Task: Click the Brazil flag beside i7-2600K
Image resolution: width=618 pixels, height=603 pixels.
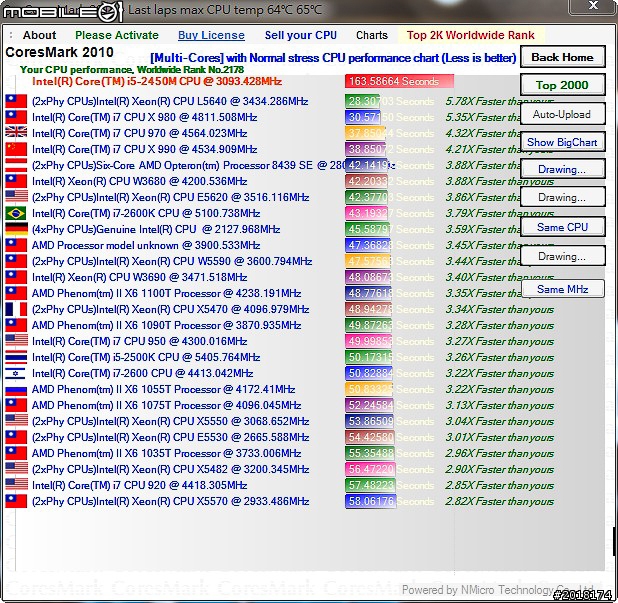Action: [x=16, y=213]
